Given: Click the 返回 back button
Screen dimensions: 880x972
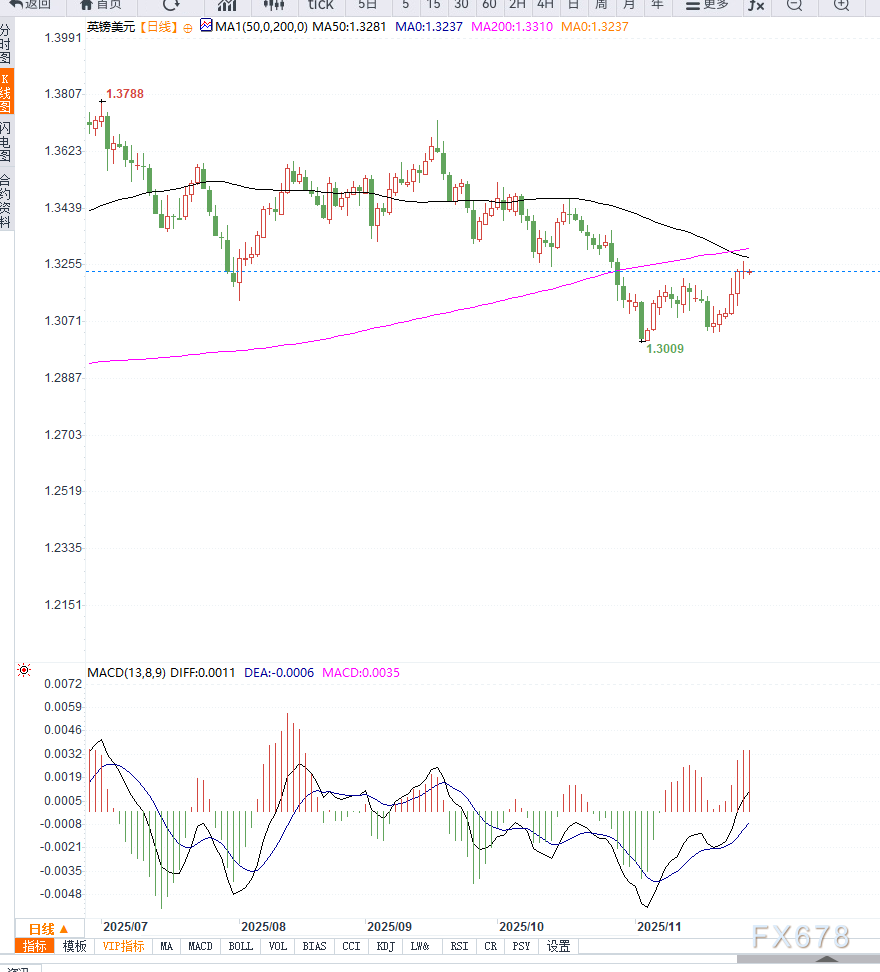Looking at the screenshot, I should tap(30, 5).
